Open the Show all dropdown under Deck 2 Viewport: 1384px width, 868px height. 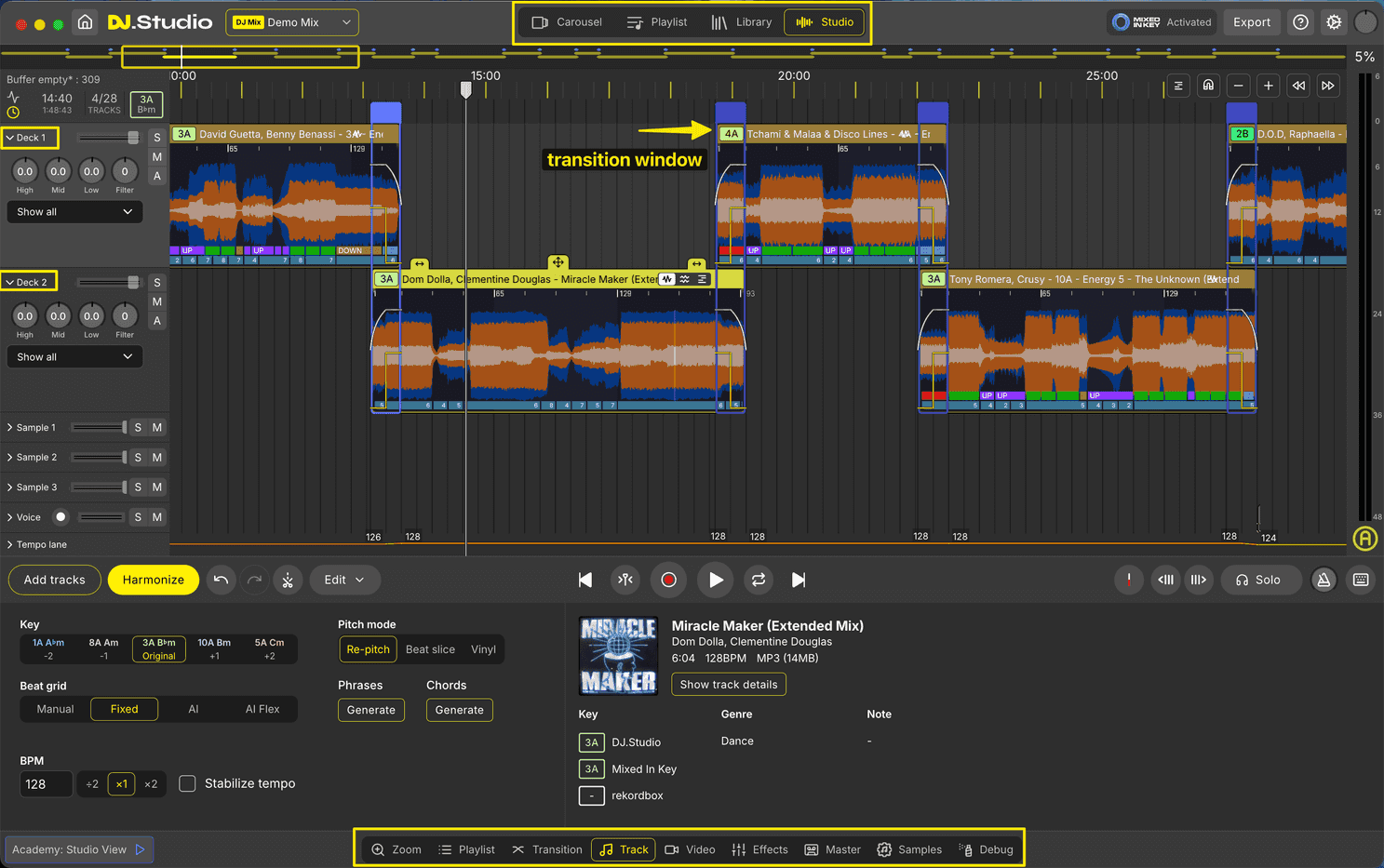[x=74, y=356]
